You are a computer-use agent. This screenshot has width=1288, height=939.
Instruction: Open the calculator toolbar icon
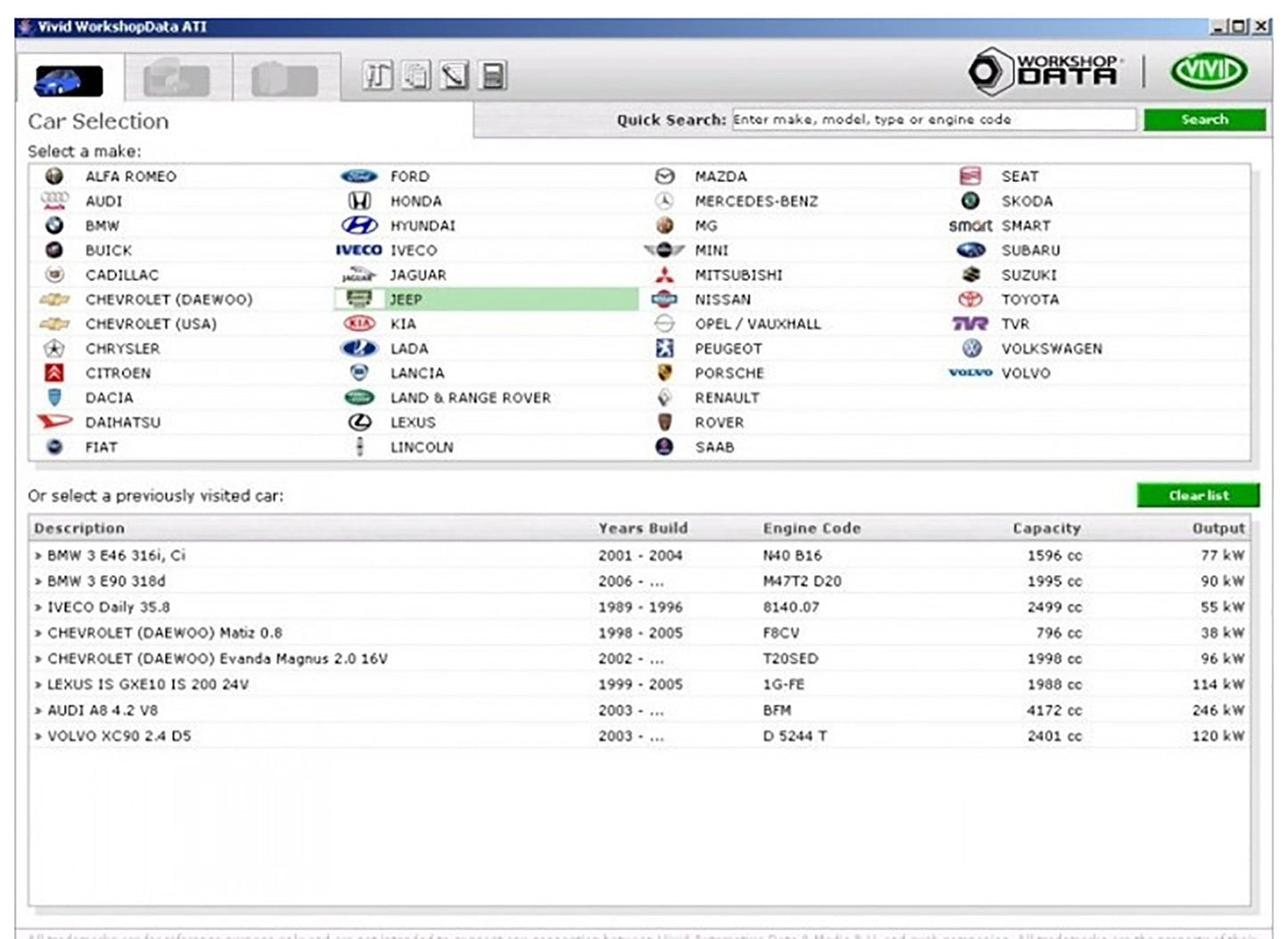tap(492, 76)
